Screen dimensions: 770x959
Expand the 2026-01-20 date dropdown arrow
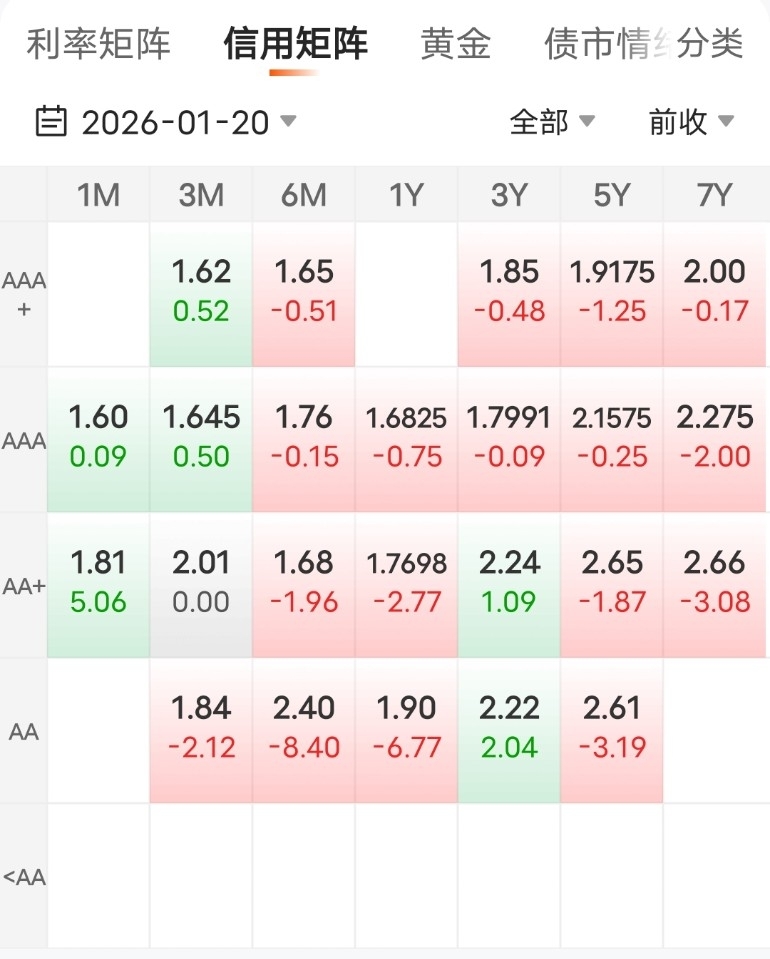(x=288, y=122)
